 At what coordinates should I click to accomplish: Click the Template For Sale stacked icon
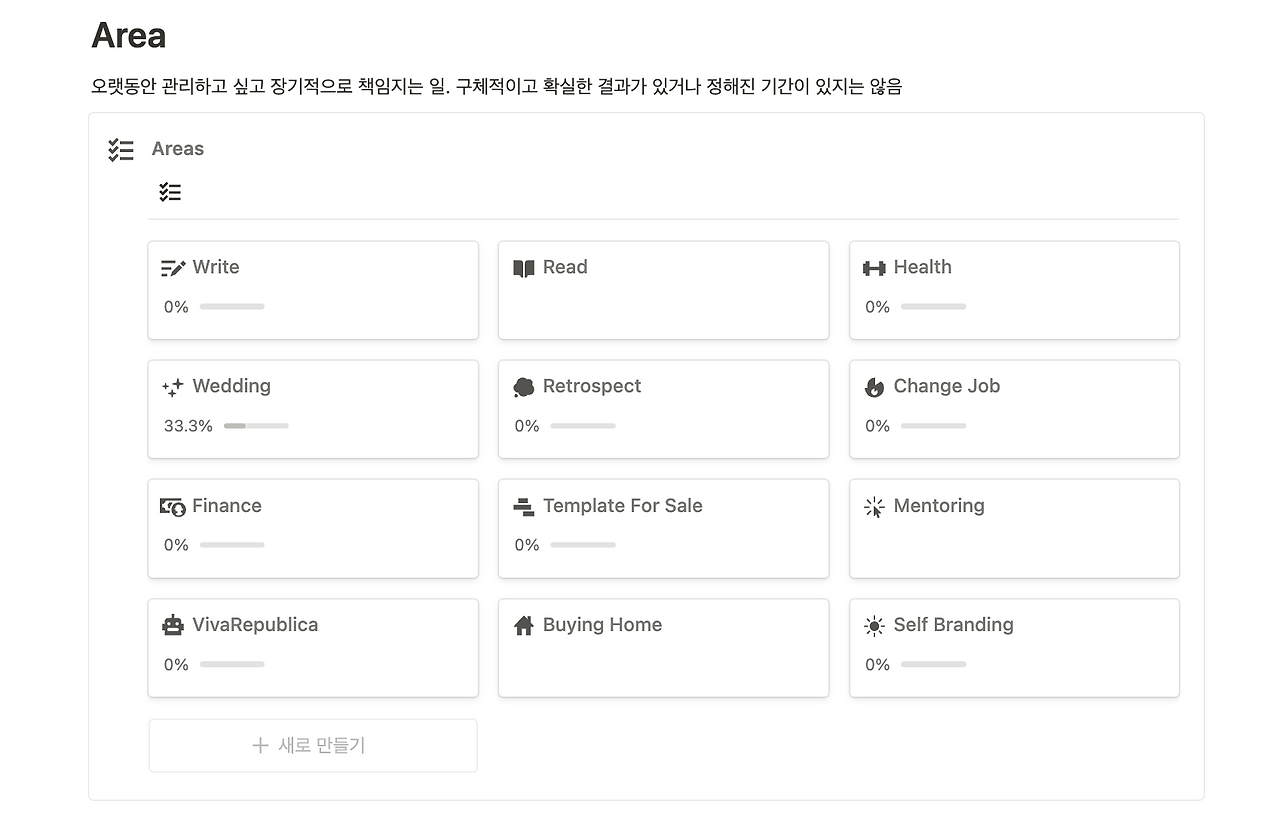coord(523,505)
